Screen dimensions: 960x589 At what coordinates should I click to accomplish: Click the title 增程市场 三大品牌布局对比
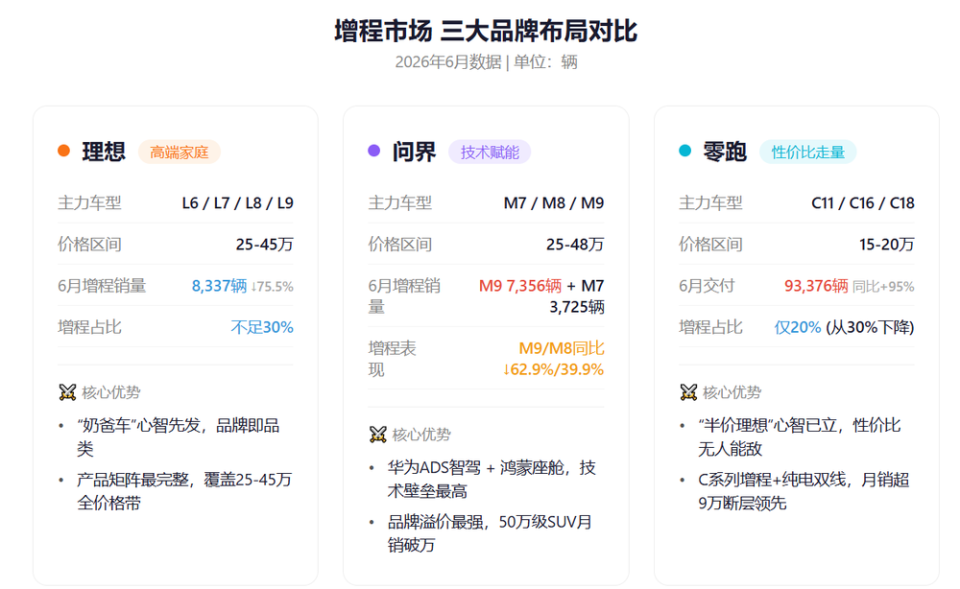[x=486, y=31]
